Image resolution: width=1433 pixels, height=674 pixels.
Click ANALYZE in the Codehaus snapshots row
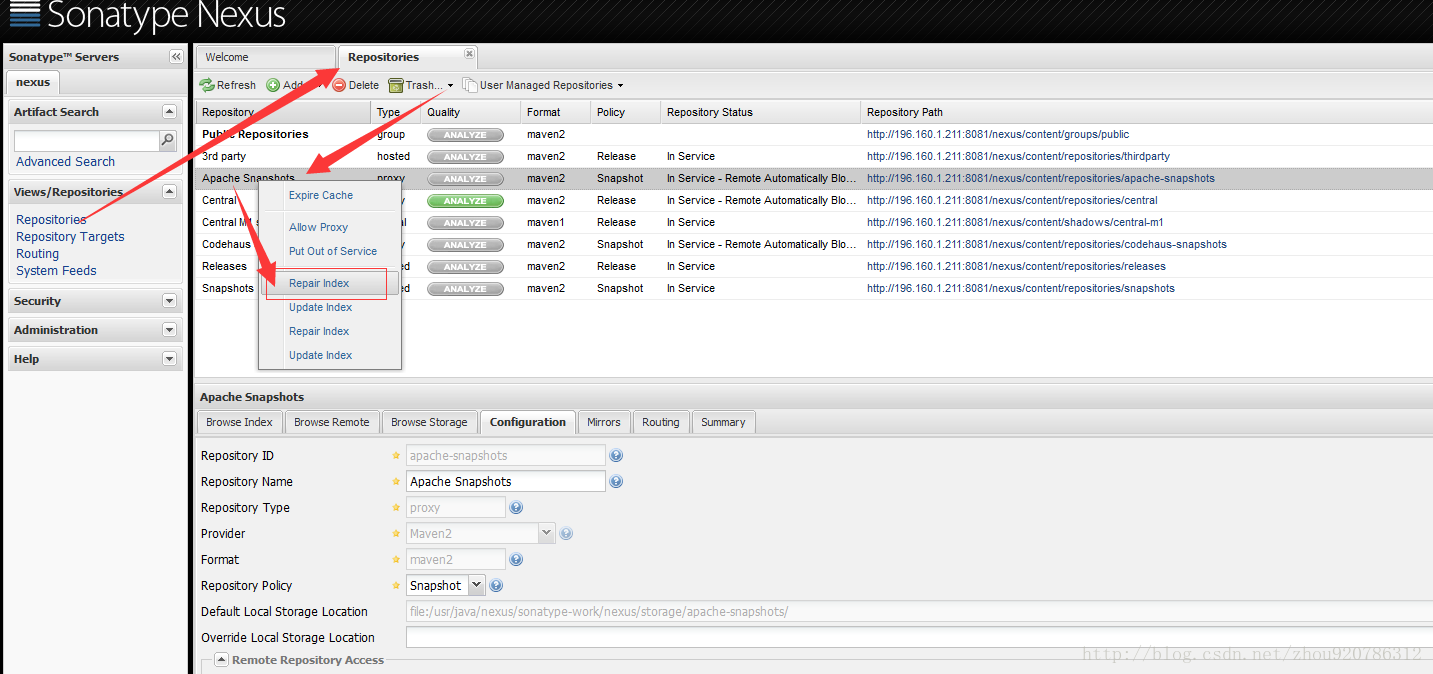[x=465, y=245]
